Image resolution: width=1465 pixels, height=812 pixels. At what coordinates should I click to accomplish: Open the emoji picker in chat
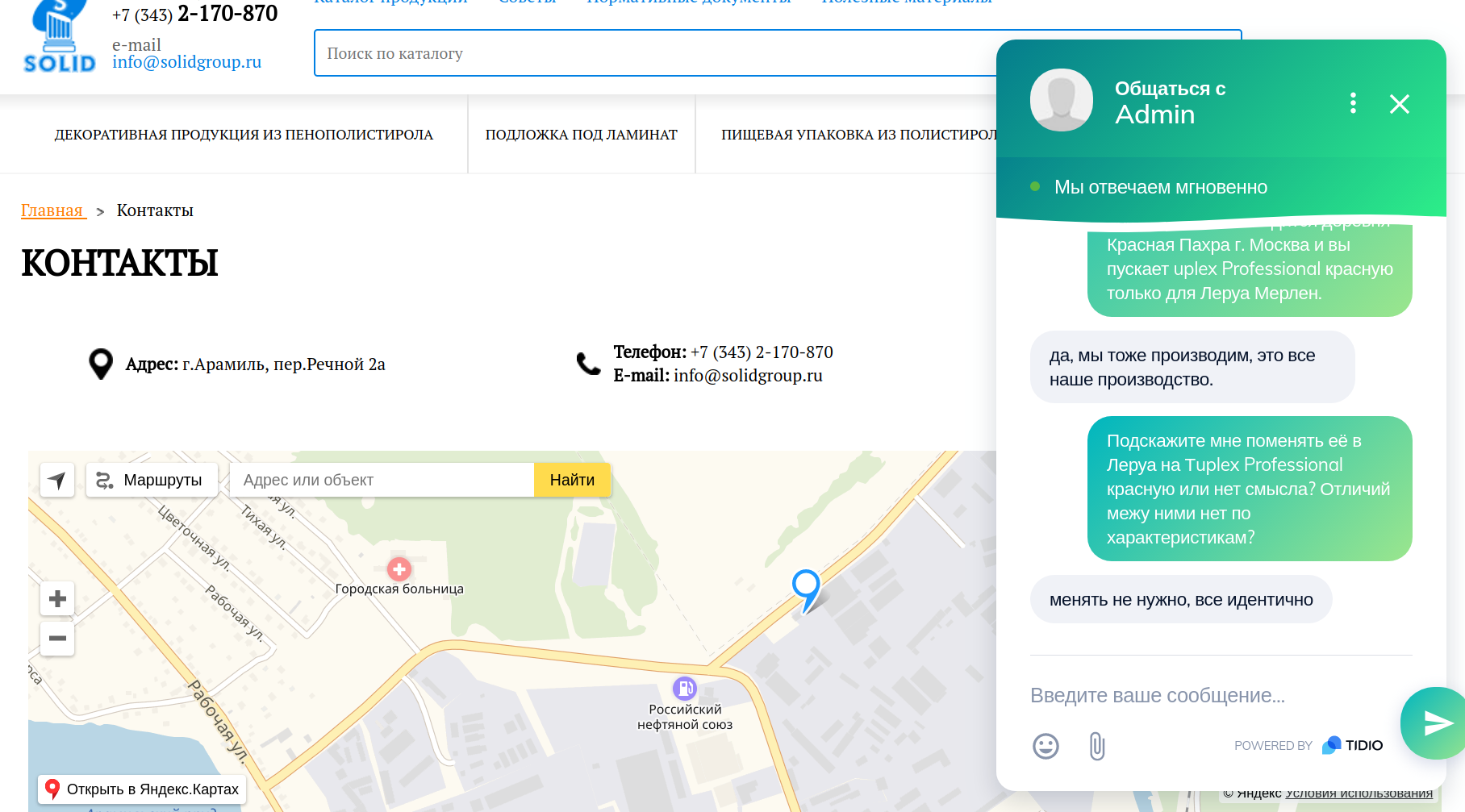(x=1046, y=746)
